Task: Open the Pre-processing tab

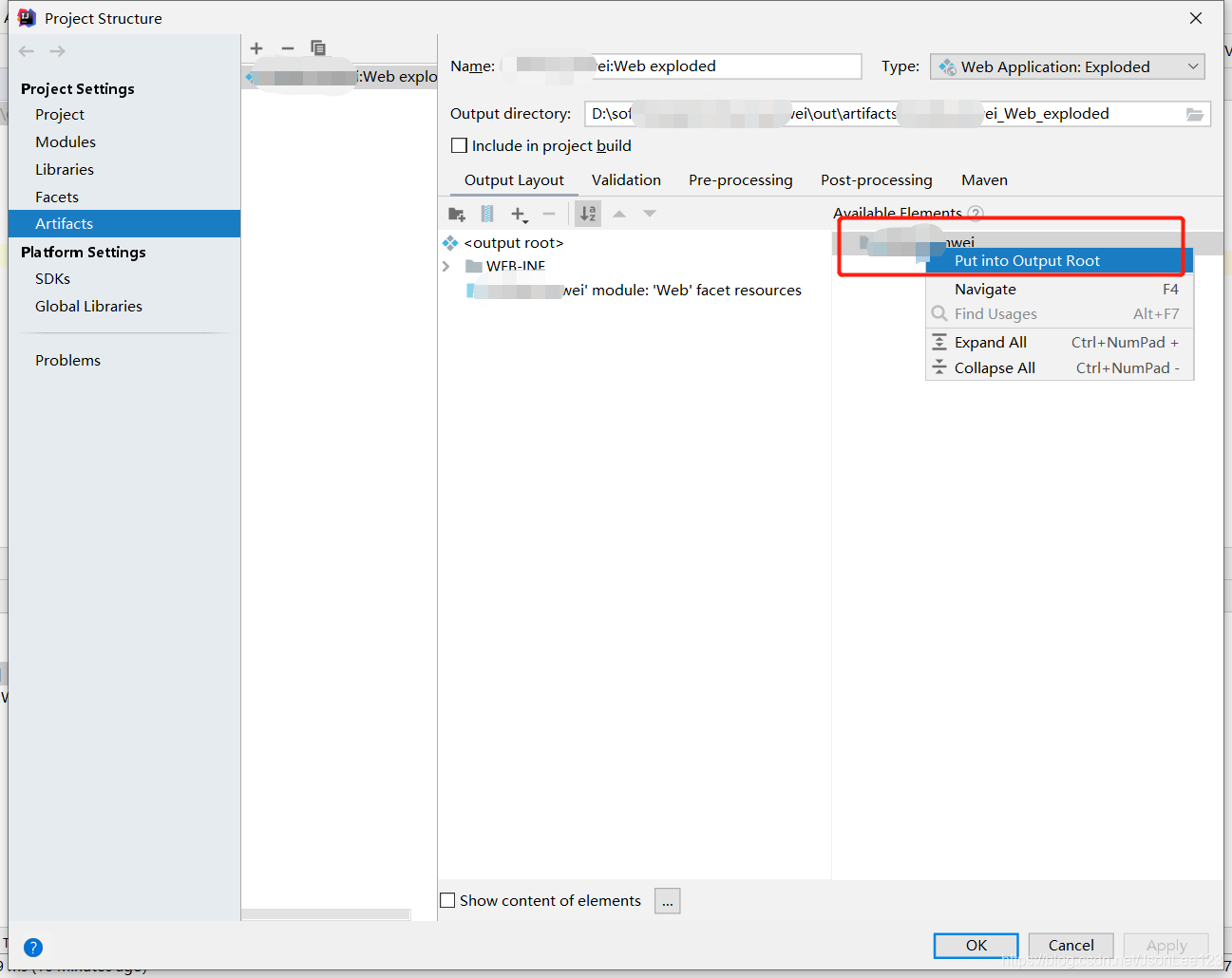Action: pos(741,180)
